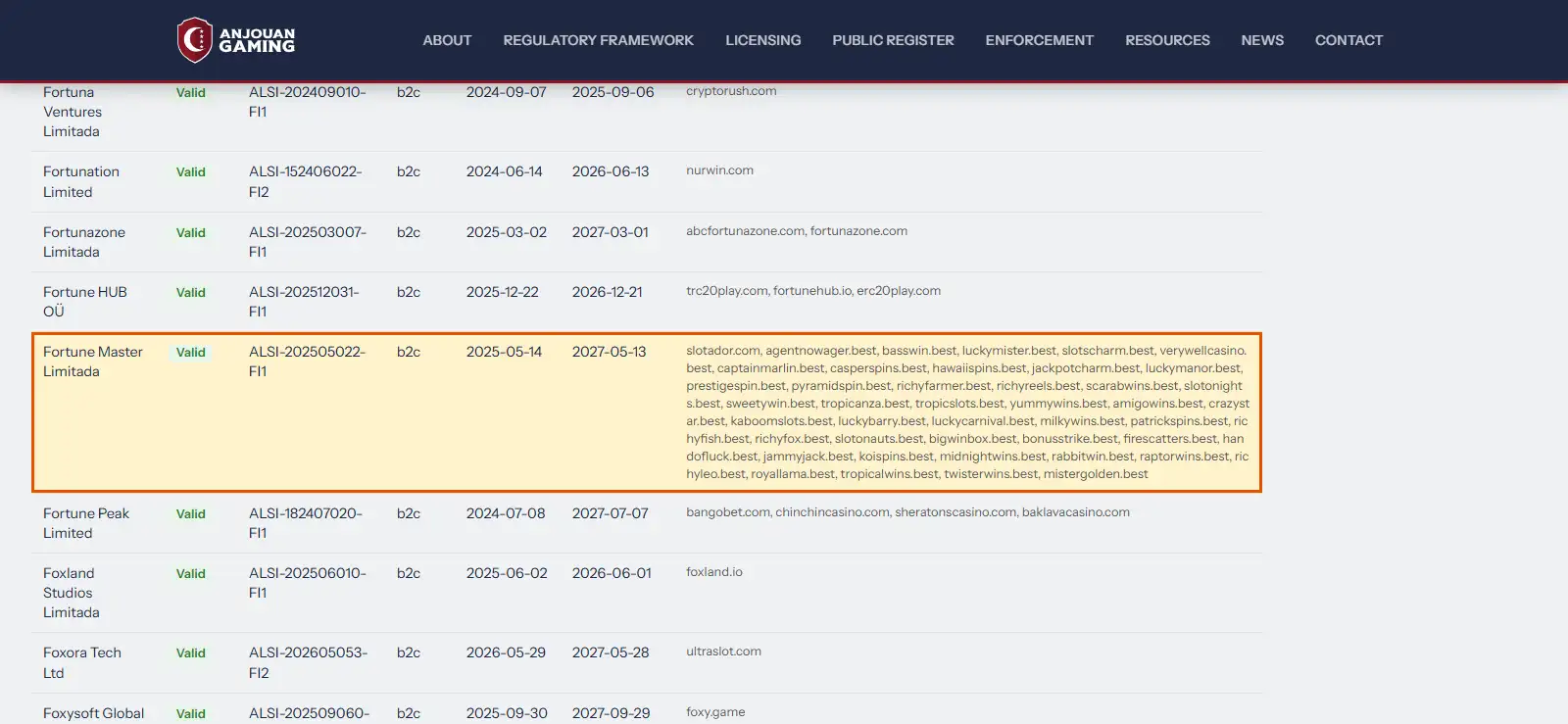Viewport: 1568px width, 724px height.
Task: Click the bangobet.com domain list
Action: coord(907,512)
